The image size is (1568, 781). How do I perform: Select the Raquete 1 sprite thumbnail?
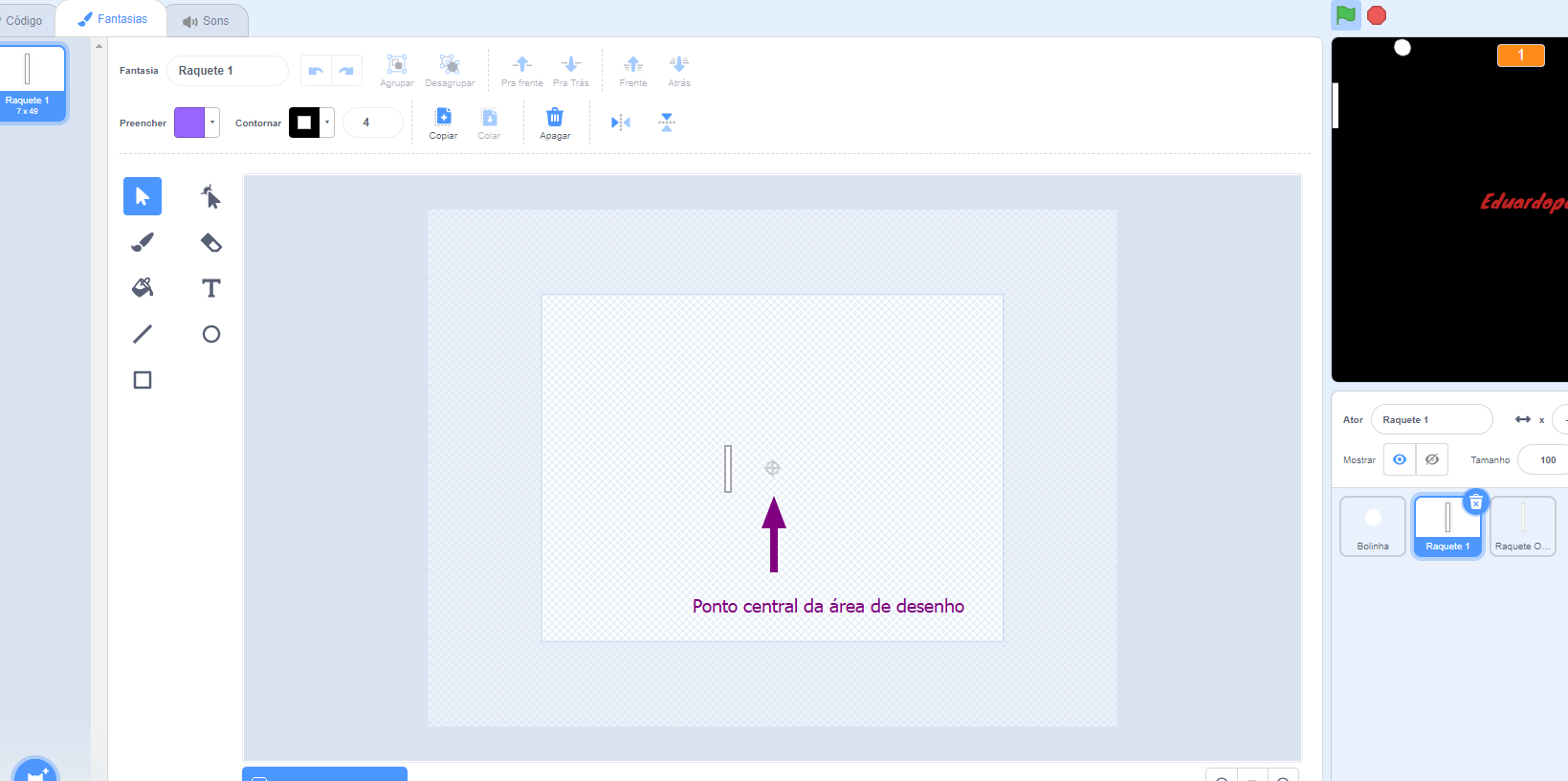[x=1447, y=525]
